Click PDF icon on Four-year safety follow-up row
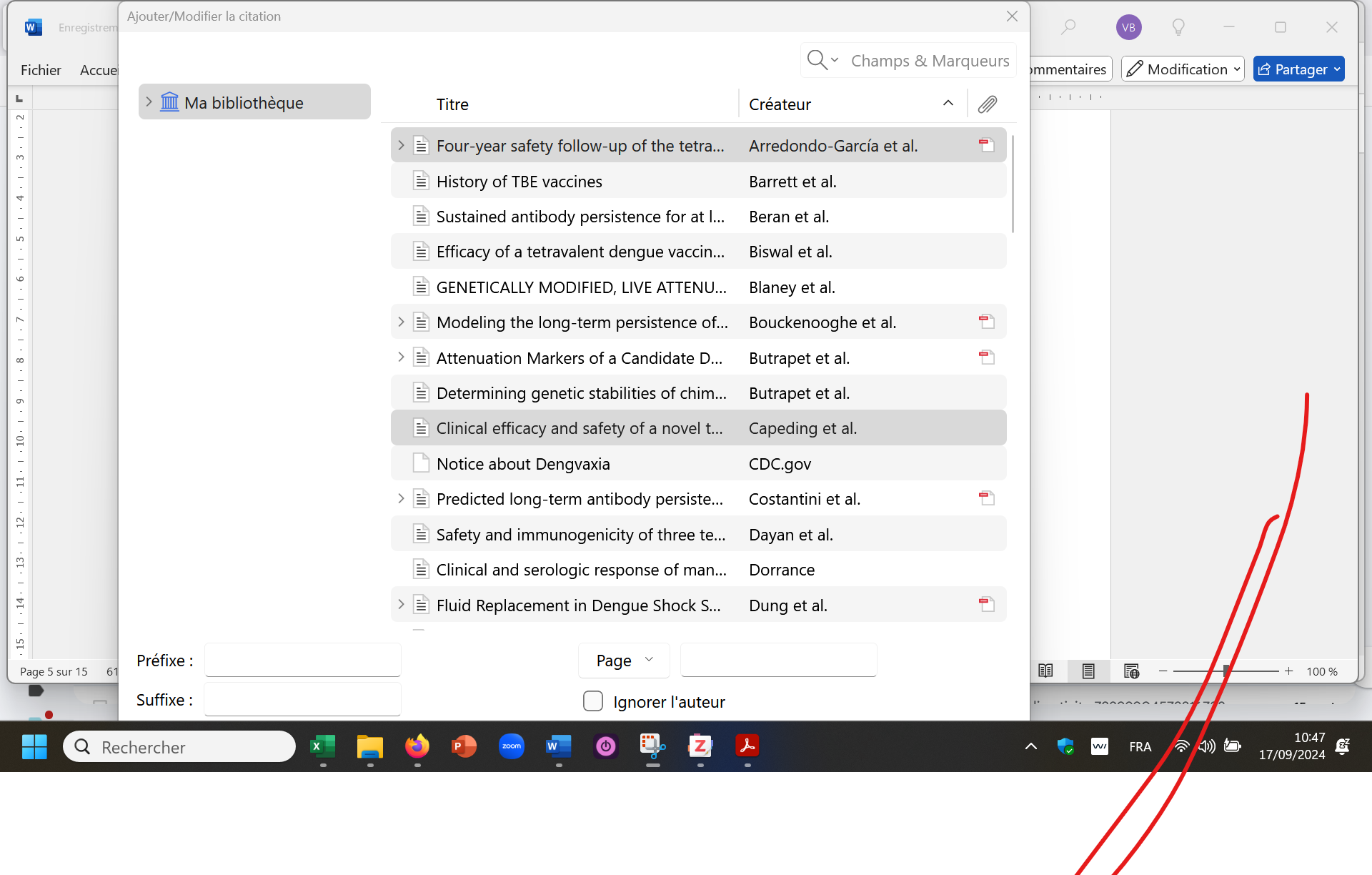Image resolution: width=1372 pixels, height=875 pixels. point(986,145)
